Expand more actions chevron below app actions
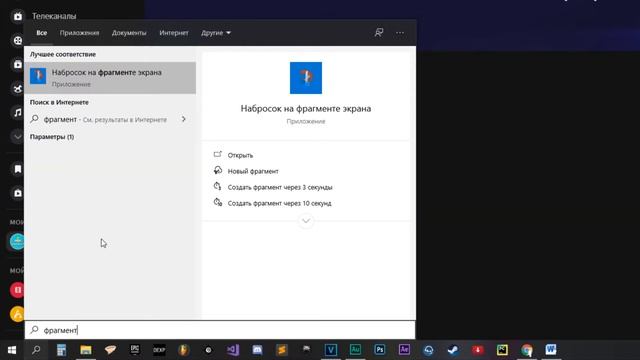 point(306,221)
